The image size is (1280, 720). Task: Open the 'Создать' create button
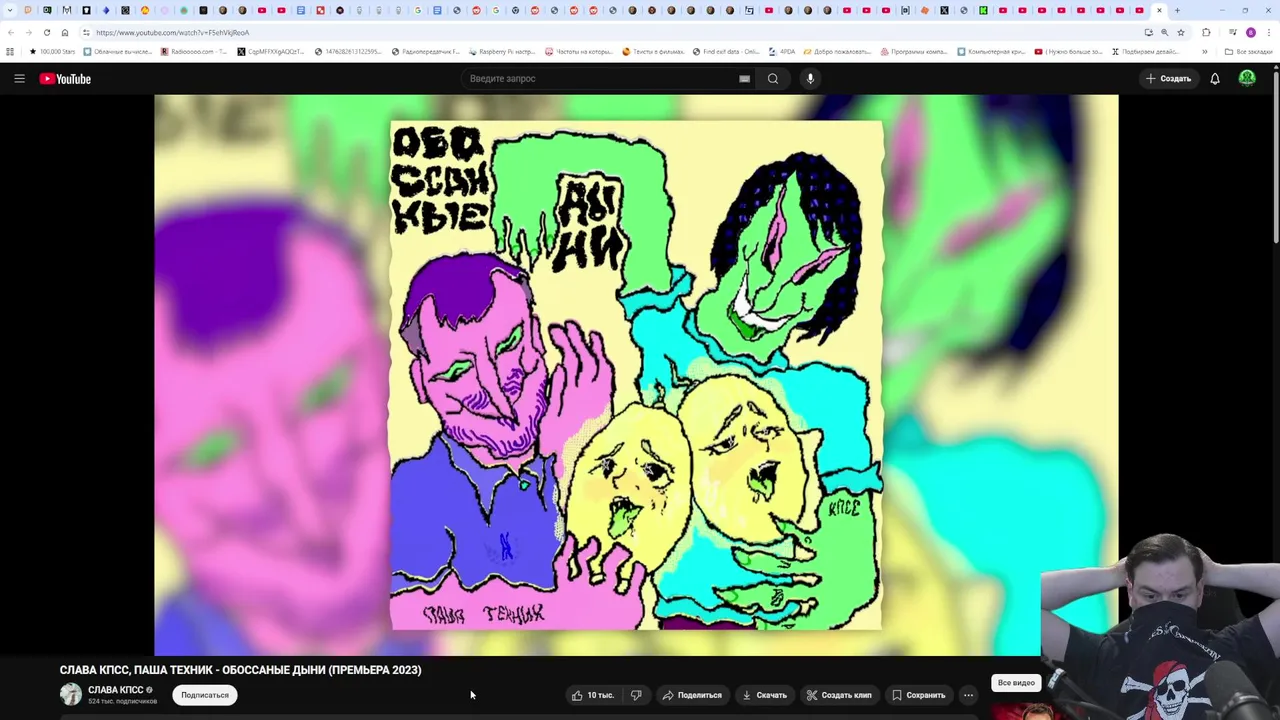1168,78
